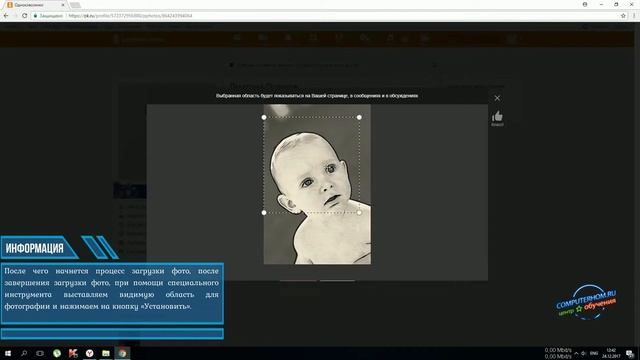
Task: Open Yandex Browser from the taskbar
Action: tap(89, 353)
